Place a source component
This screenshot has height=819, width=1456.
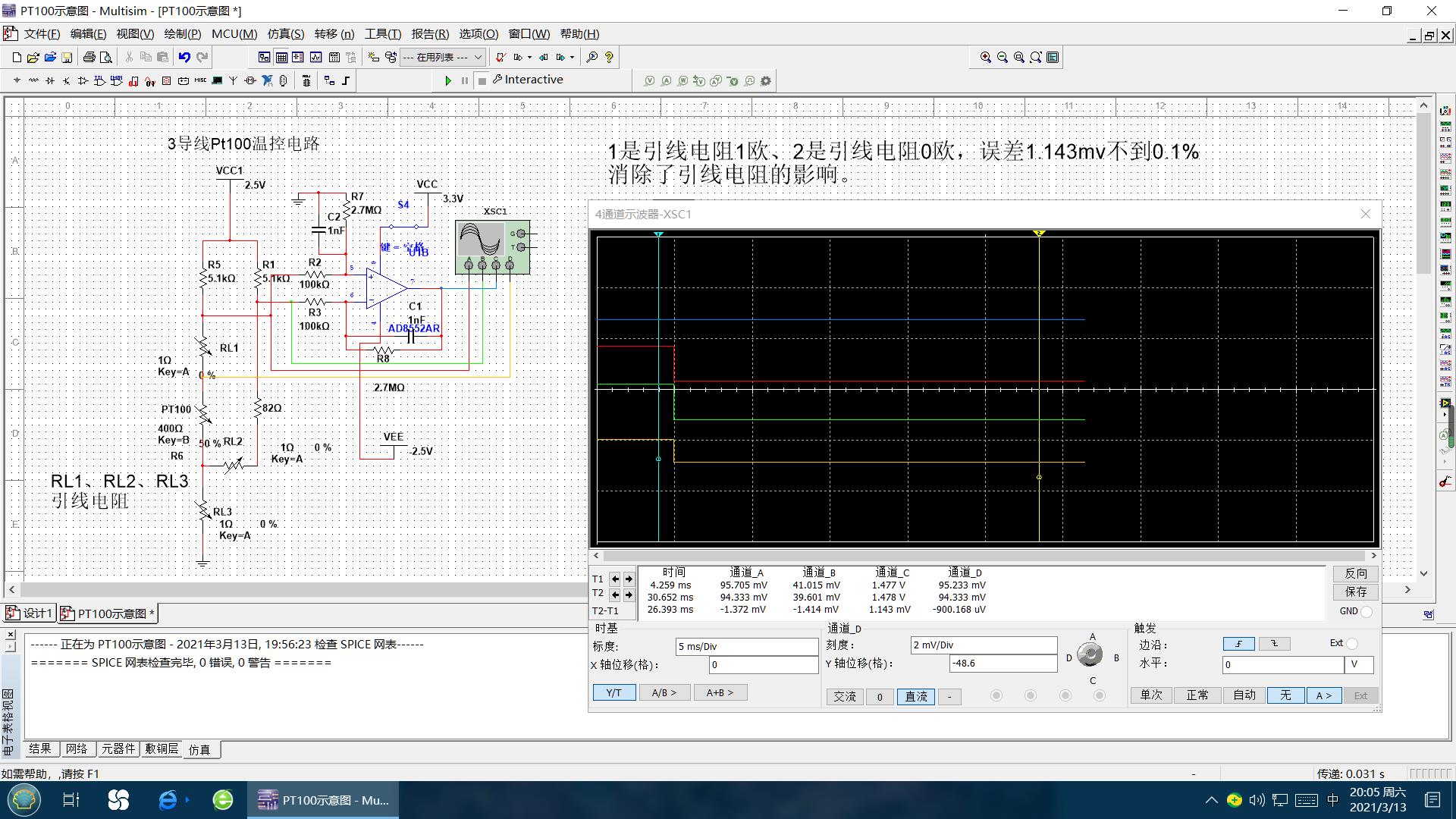[17, 80]
